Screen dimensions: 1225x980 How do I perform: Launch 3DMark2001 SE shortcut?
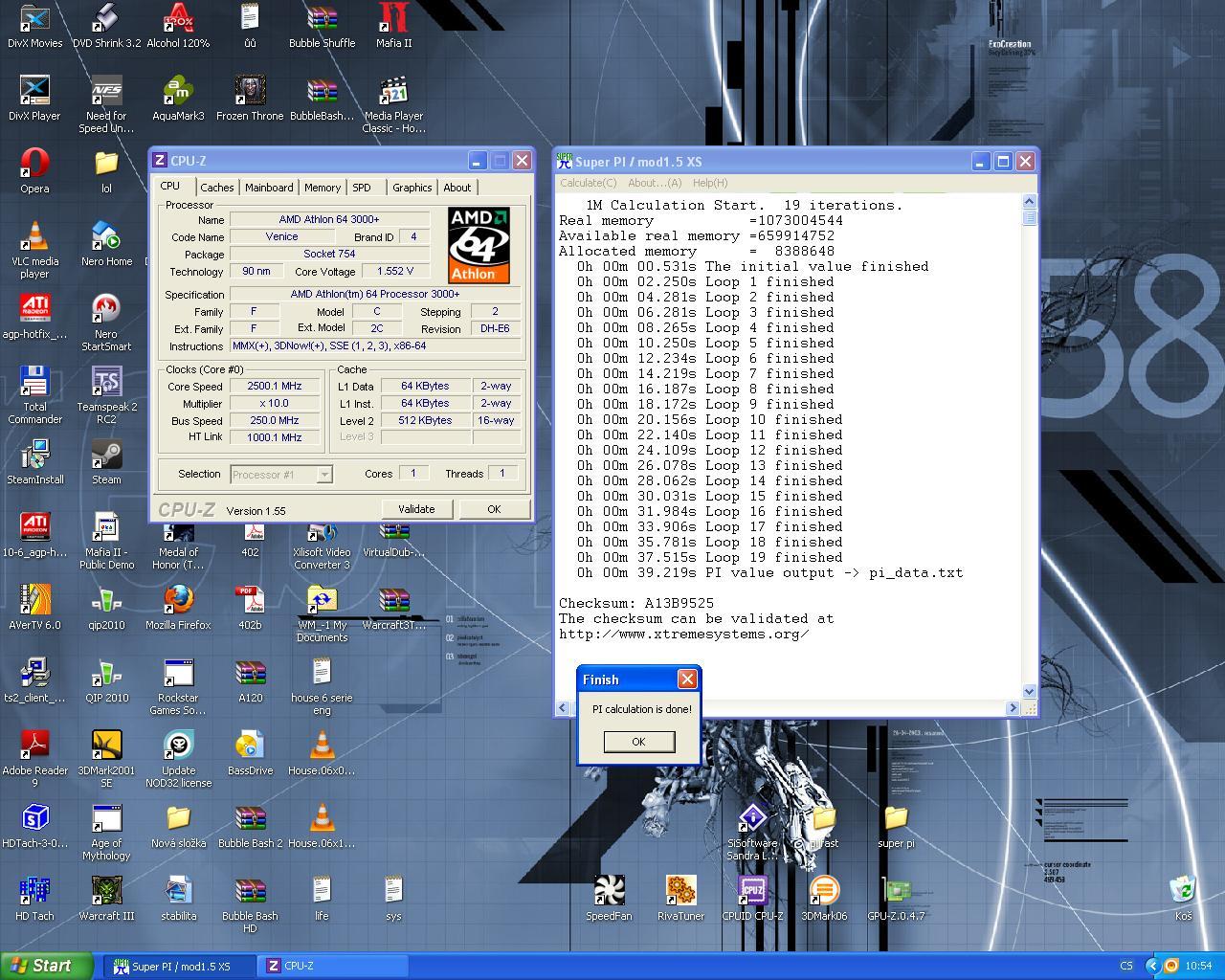[x=106, y=760]
